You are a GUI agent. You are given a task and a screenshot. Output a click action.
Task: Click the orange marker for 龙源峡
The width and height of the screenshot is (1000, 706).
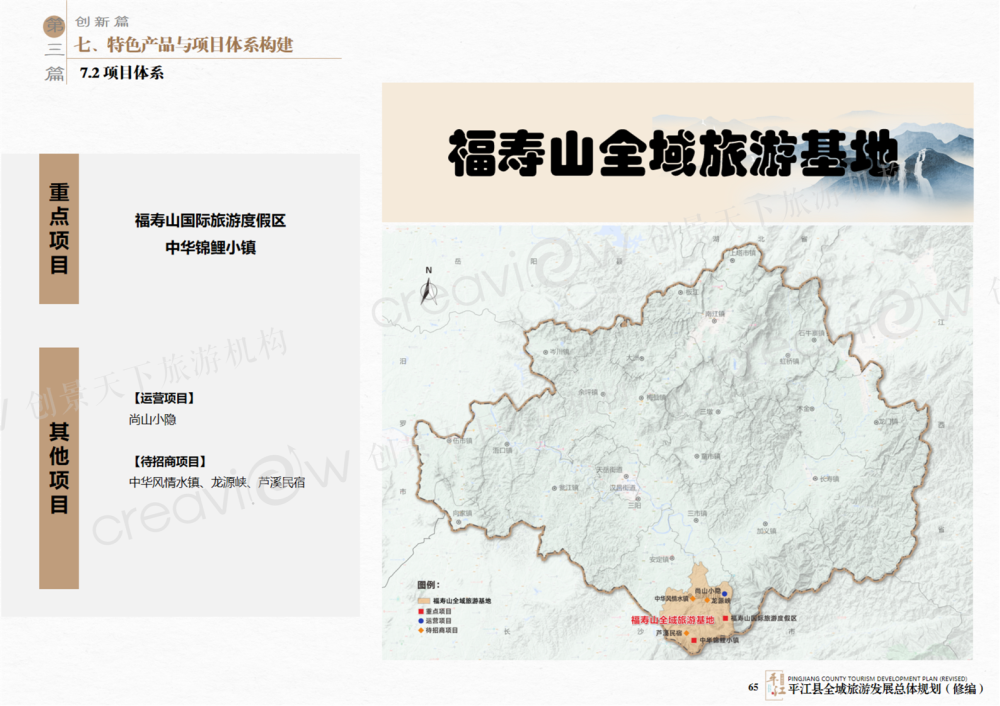tap(705, 601)
